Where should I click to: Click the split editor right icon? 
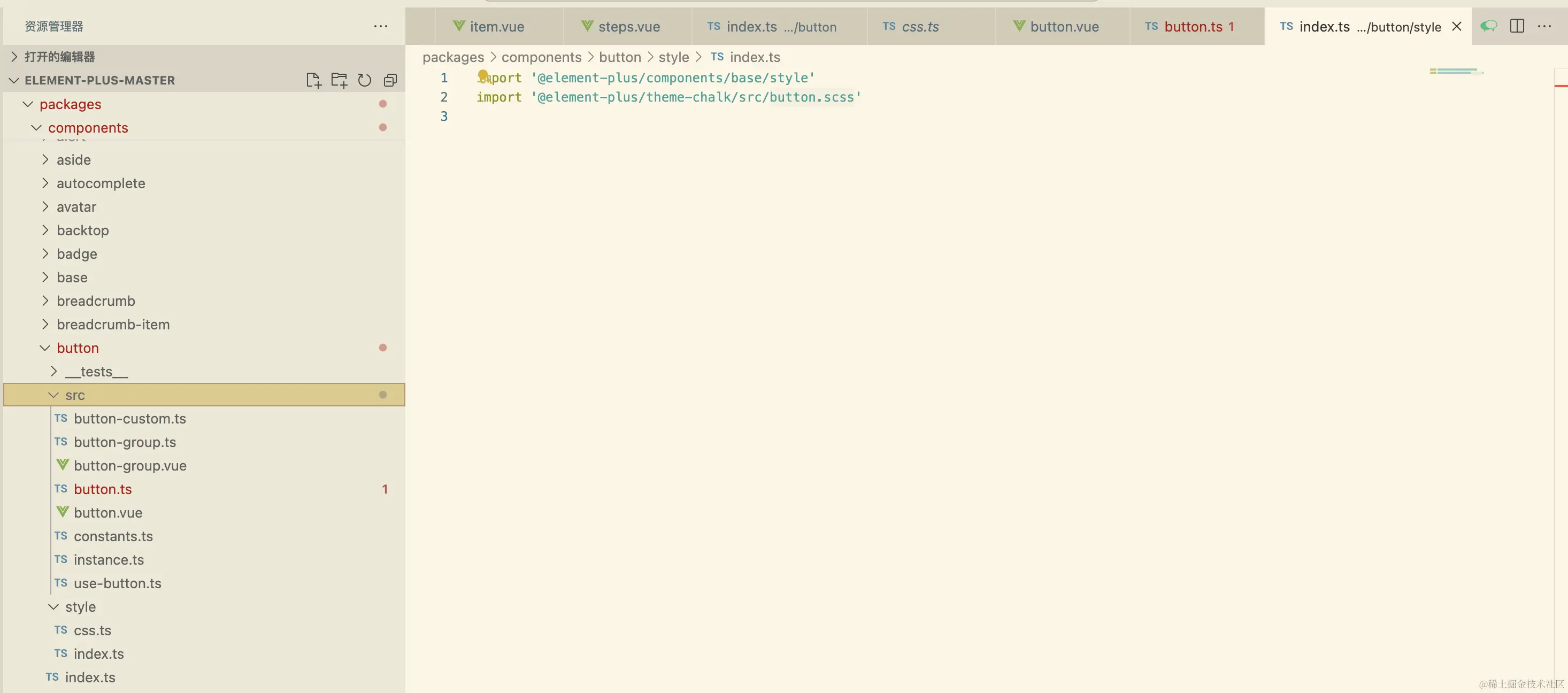click(1517, 26)
